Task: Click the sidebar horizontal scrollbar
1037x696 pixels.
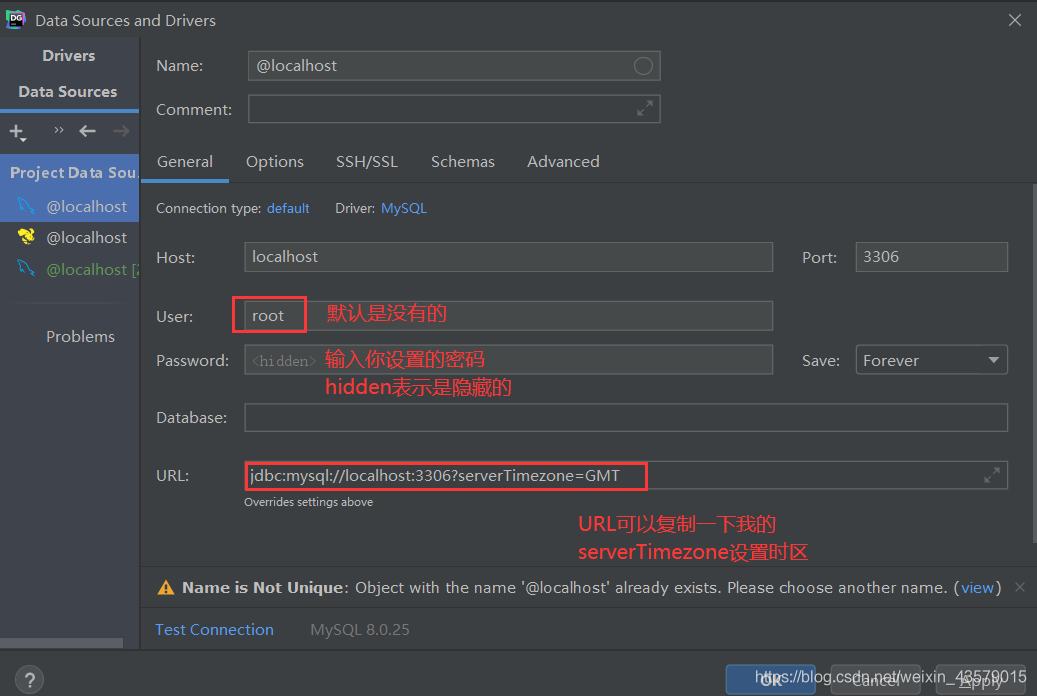Action: 62,643
